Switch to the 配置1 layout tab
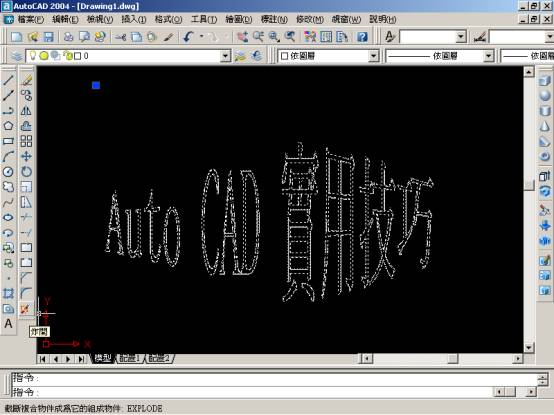 pos(130,358)
